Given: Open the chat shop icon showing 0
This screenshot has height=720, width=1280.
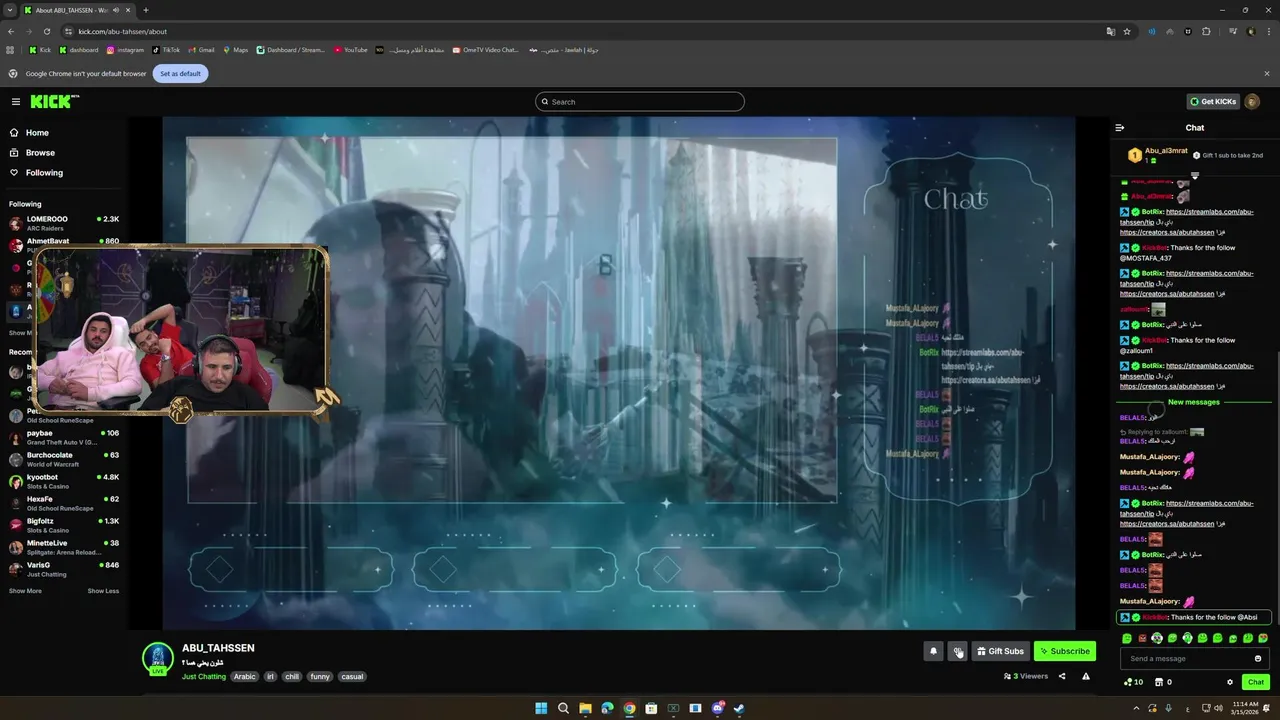Looking at the screenshot, I should 1163,682.
